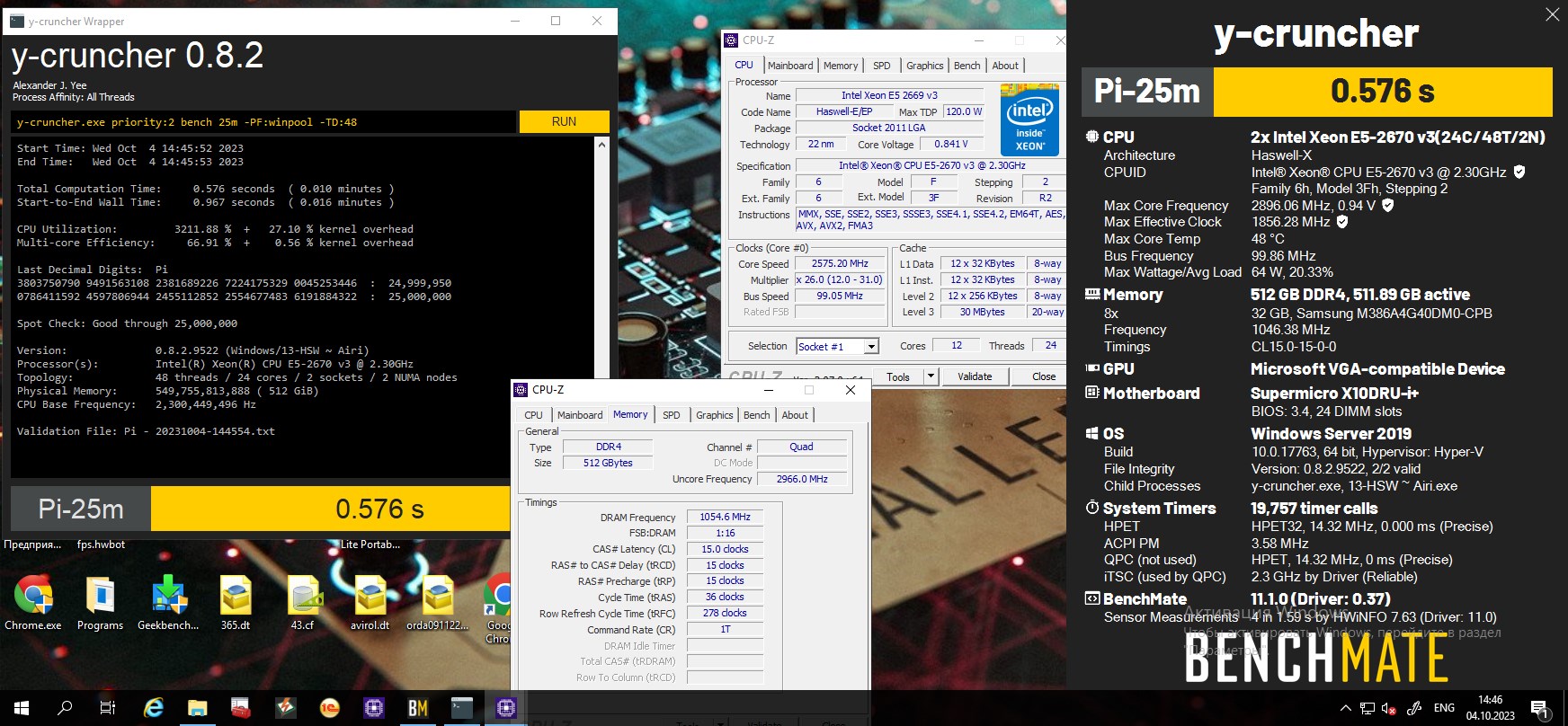The height and width of the screenshot is (726, 1568).
Task: Launch Internet Explorer from taskbar
Action: (154, 708)
